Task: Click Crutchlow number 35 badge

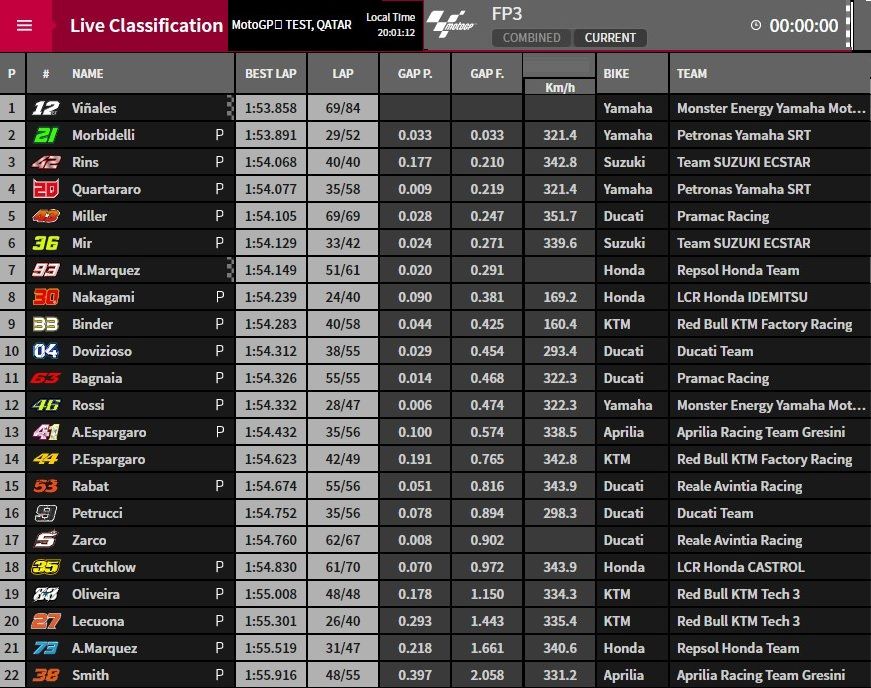Action: (x=46, y=567)
